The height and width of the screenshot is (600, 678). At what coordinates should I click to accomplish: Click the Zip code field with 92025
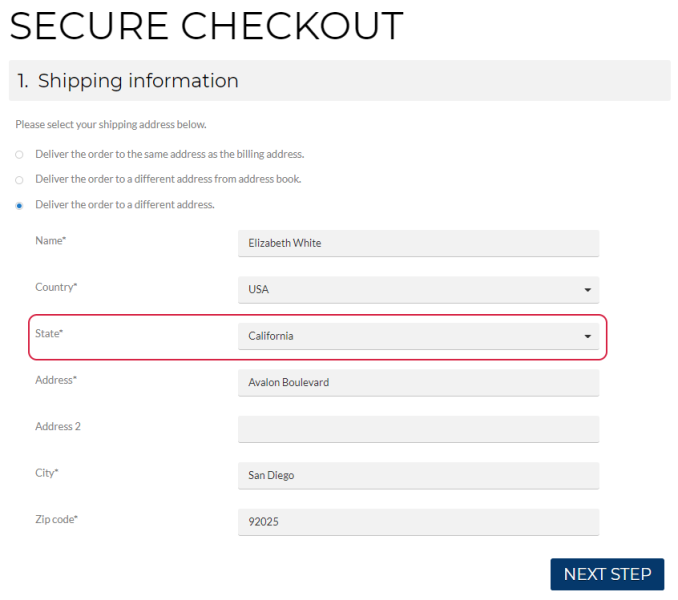418,522
